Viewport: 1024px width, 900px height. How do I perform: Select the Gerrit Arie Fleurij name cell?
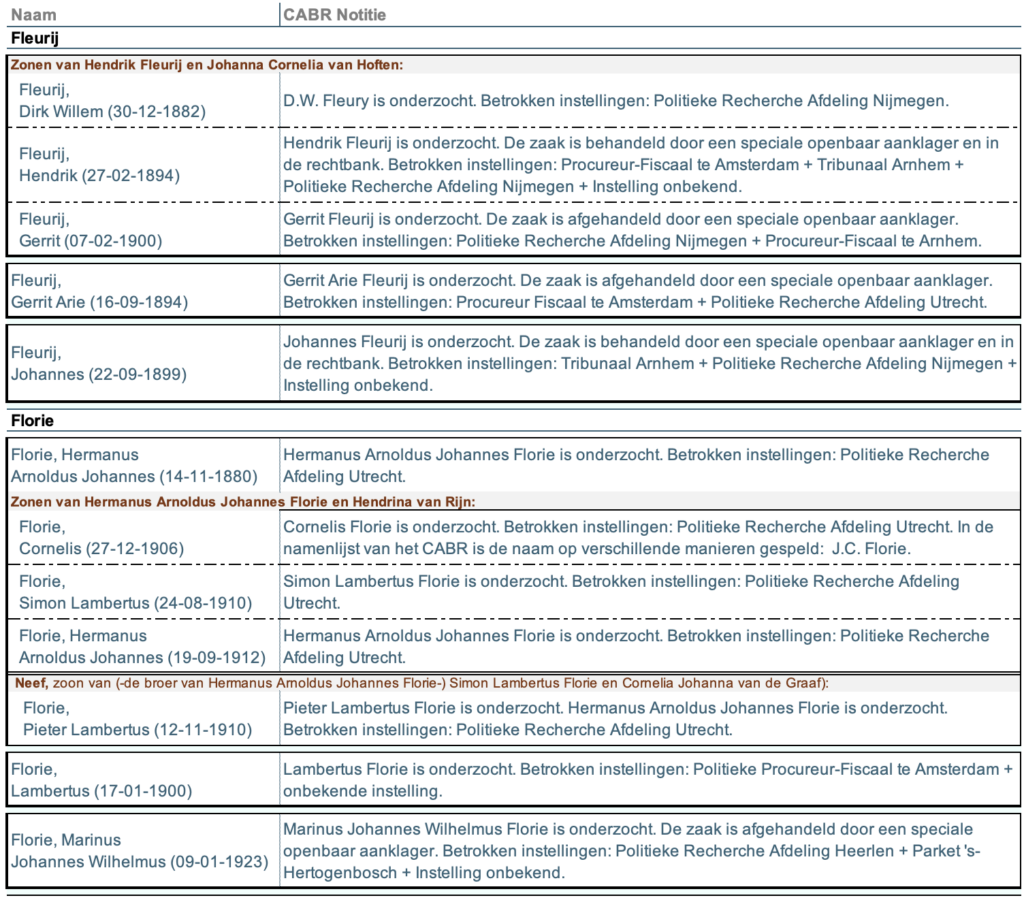pos(100,291)
